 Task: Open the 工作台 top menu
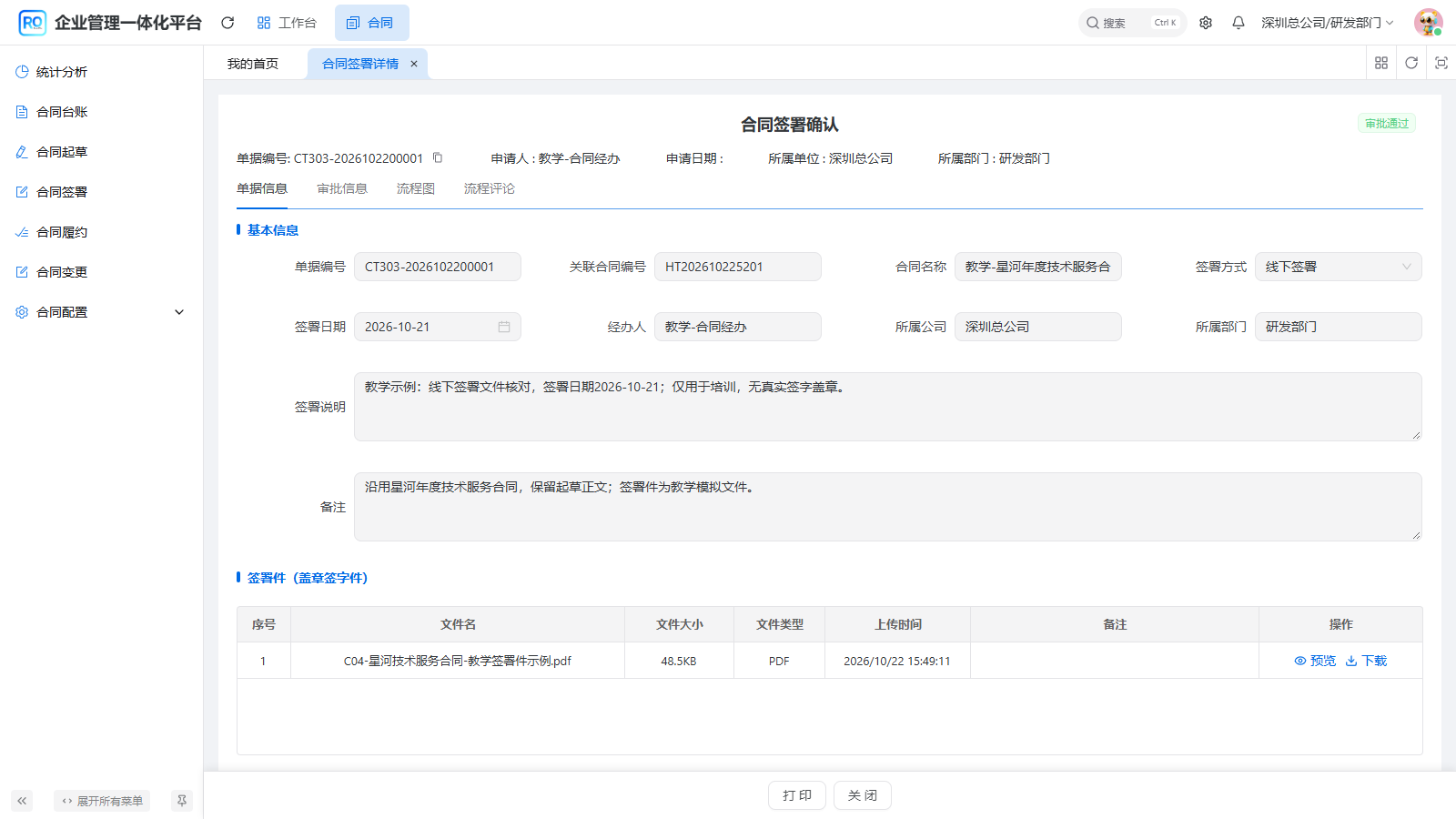click(287, 23)
